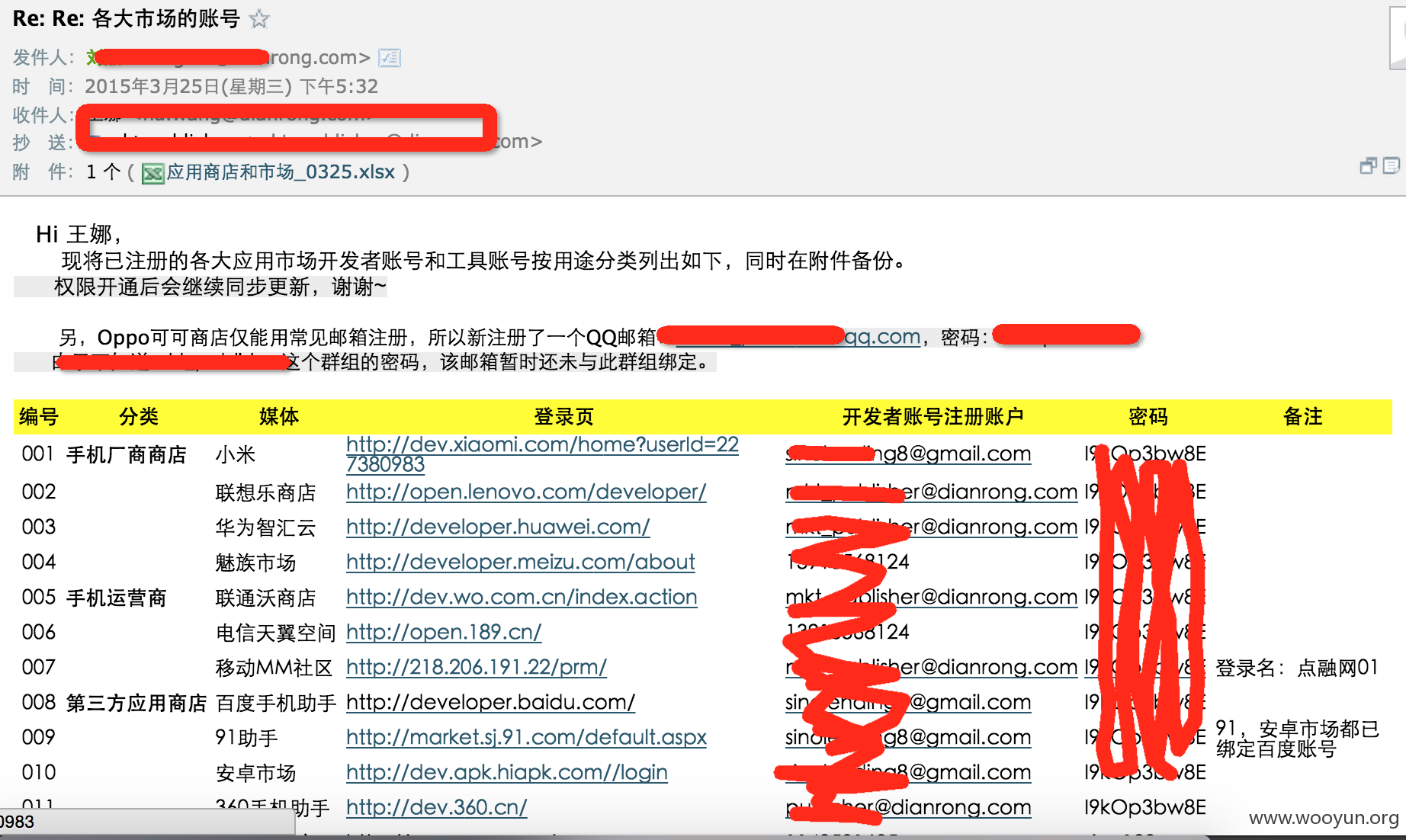Click the 百度手机助手 media cell
The width and height of the screenshot is (1406, 840).
(276, 703)
